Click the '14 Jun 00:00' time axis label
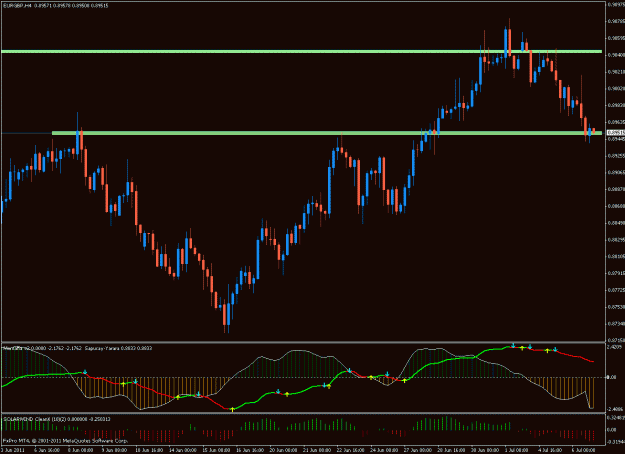 coord(182,450)
